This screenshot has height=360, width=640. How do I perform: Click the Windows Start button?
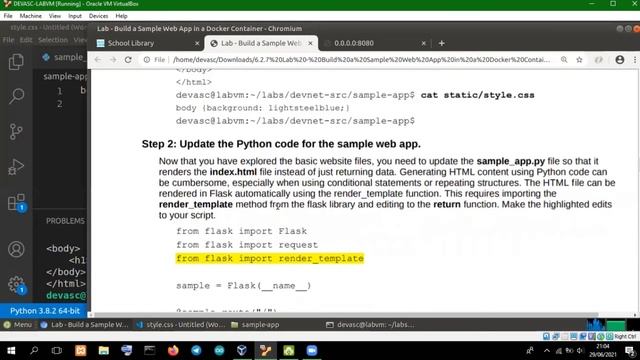click(x=11, y=350)
